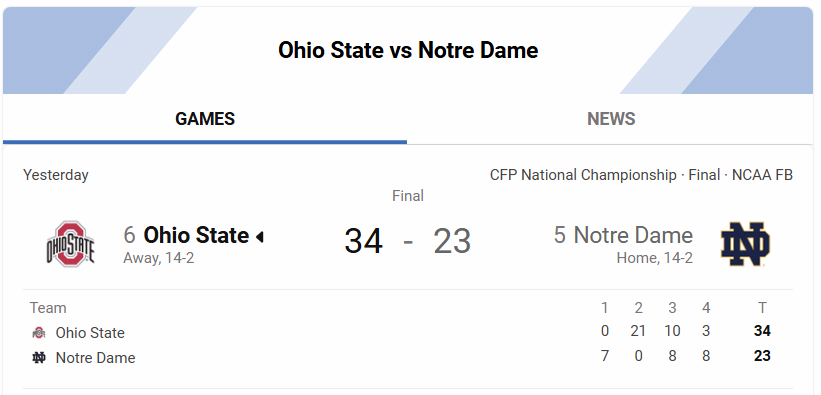Click small Ohio State logo in score table
The width and height of the screenshot is (821, 395).
coord(39,333)
